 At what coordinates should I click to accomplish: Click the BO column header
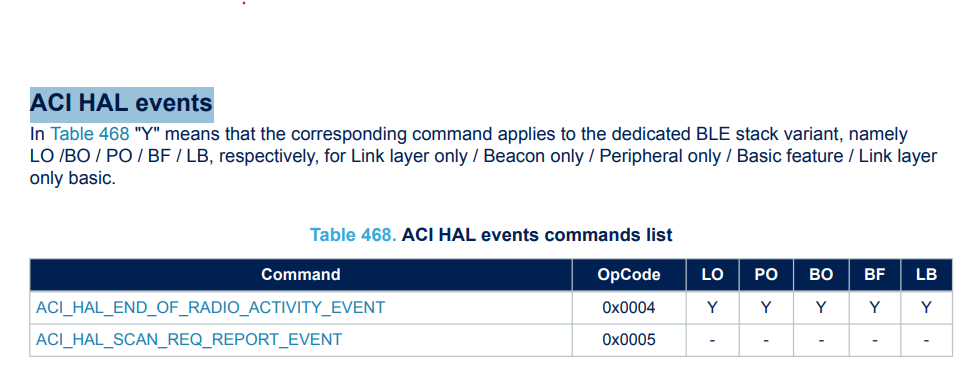(820, 274)
